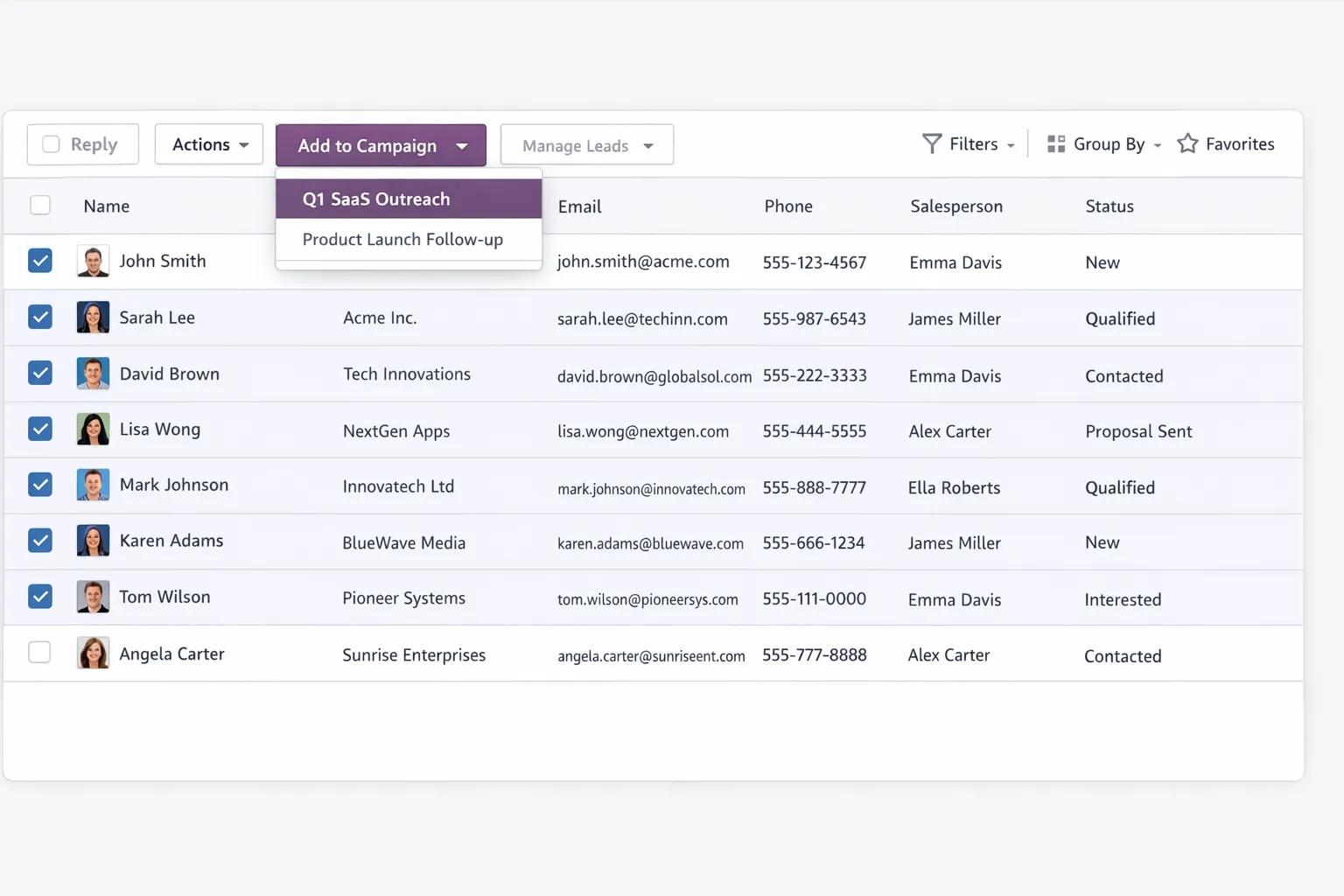
Task: Click the Group By grid icon
Action: (1054, 143)
